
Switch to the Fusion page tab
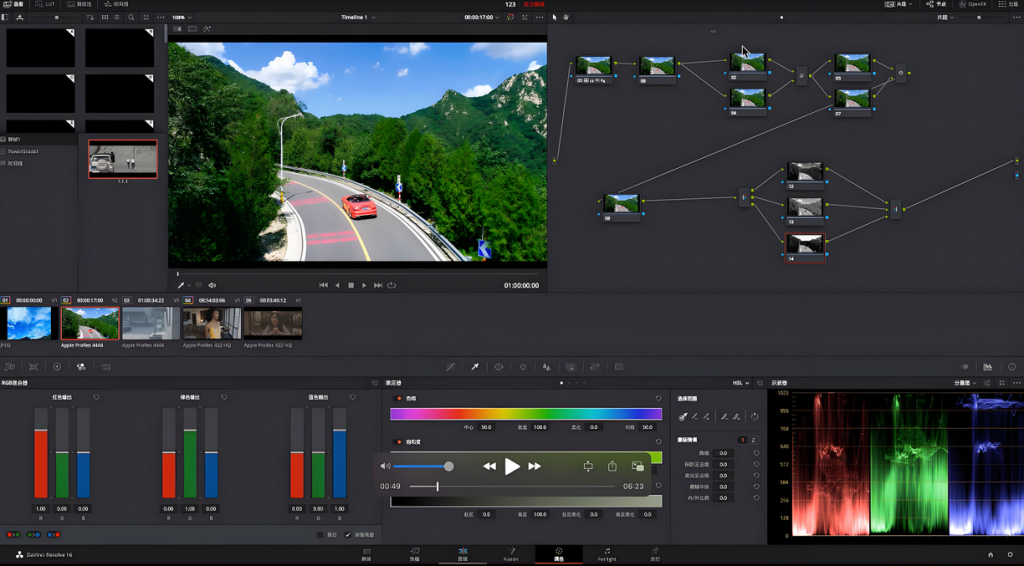510,554
